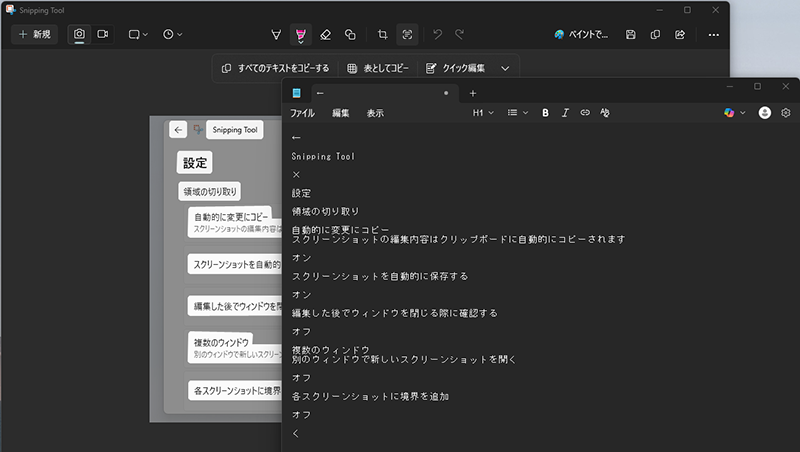Insert a link with the link icon

585,113
